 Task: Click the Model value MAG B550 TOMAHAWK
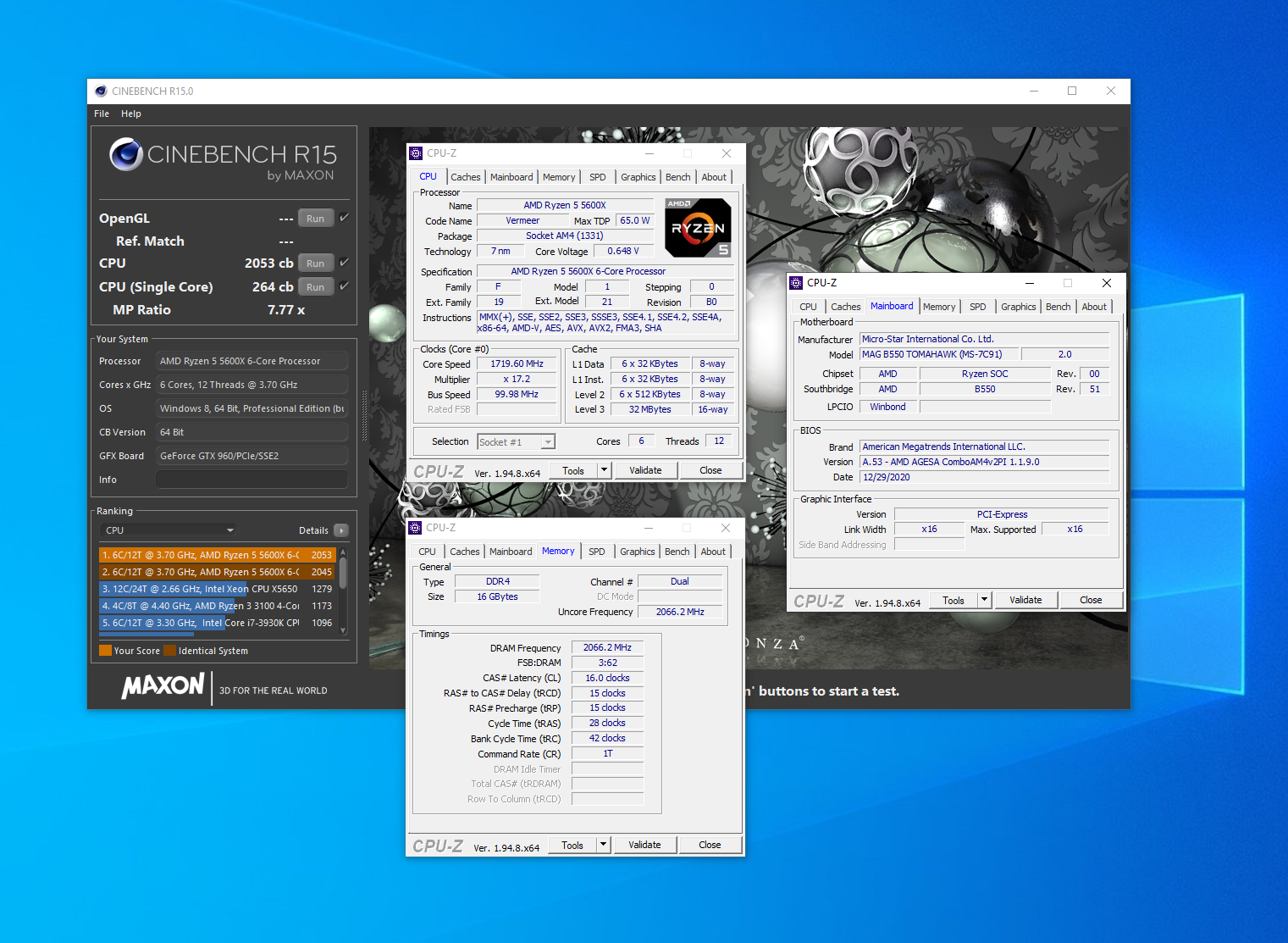click(x=937, y=354)
